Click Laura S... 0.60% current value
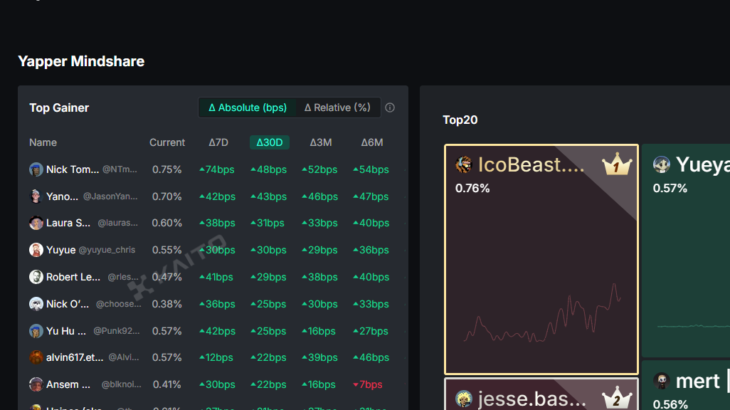The image size is (730, 410). pyautogui.click(x=167, y=223)
